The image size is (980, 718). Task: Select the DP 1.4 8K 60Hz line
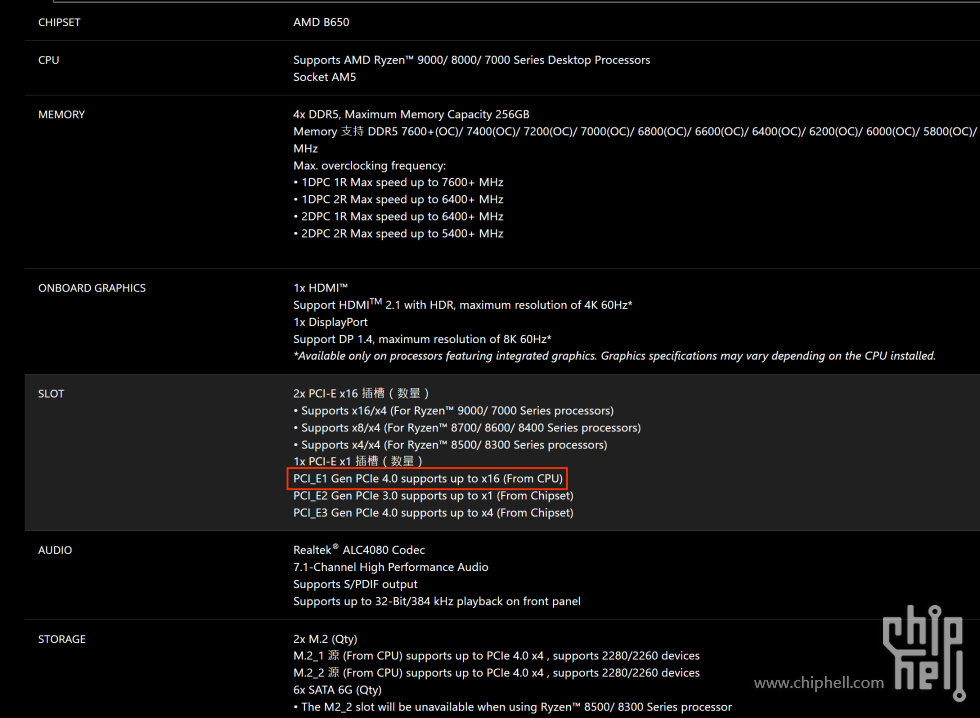click(x=422, y=339)
